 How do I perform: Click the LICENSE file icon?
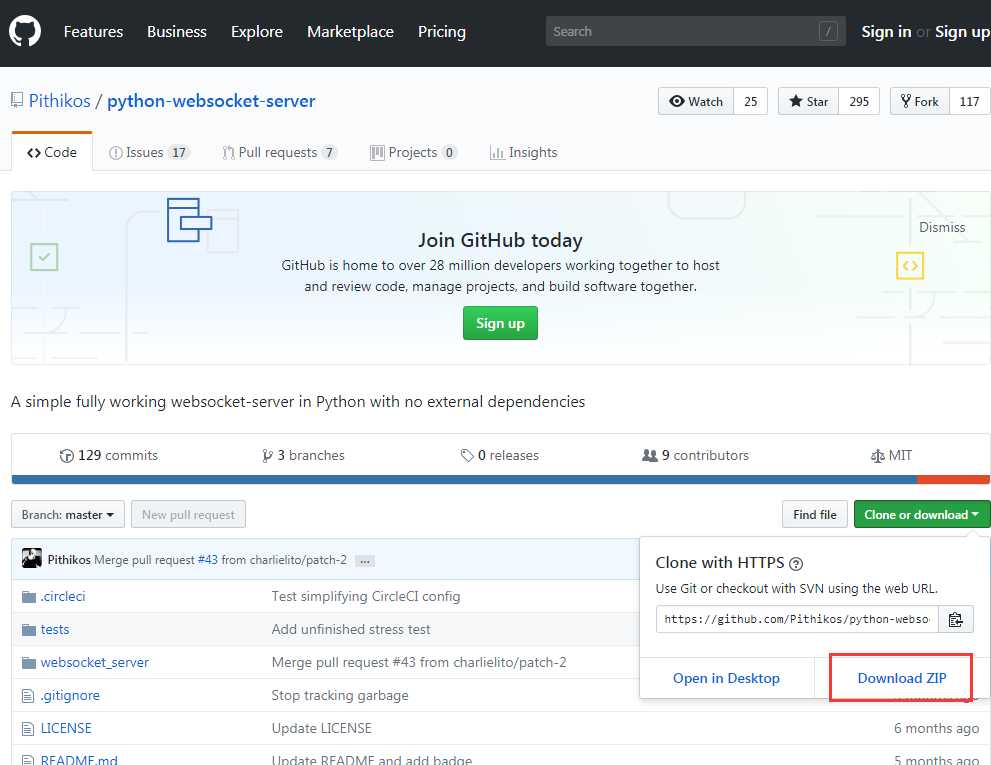coord(28,729)
